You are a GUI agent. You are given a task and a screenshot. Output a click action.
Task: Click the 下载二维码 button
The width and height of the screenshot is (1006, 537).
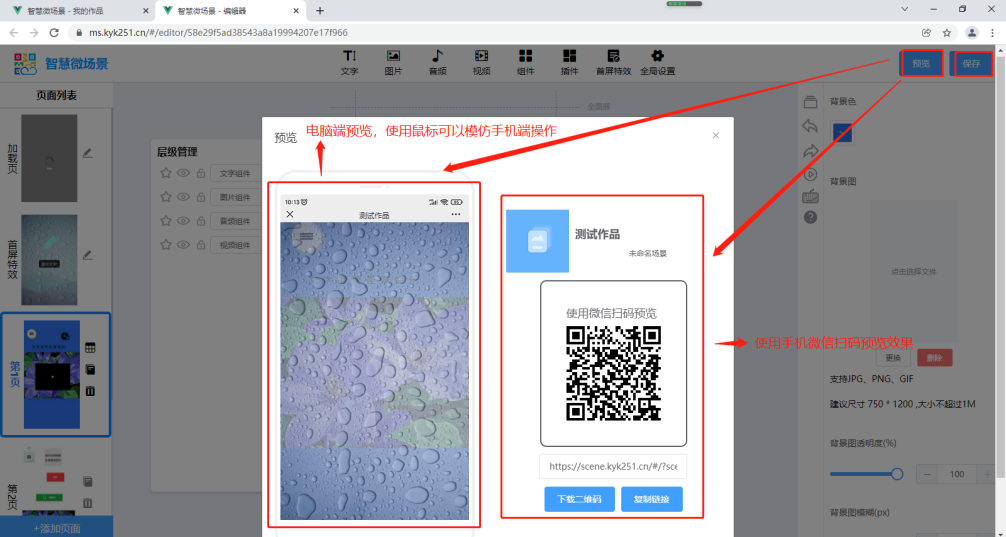(x=579, y=499)
